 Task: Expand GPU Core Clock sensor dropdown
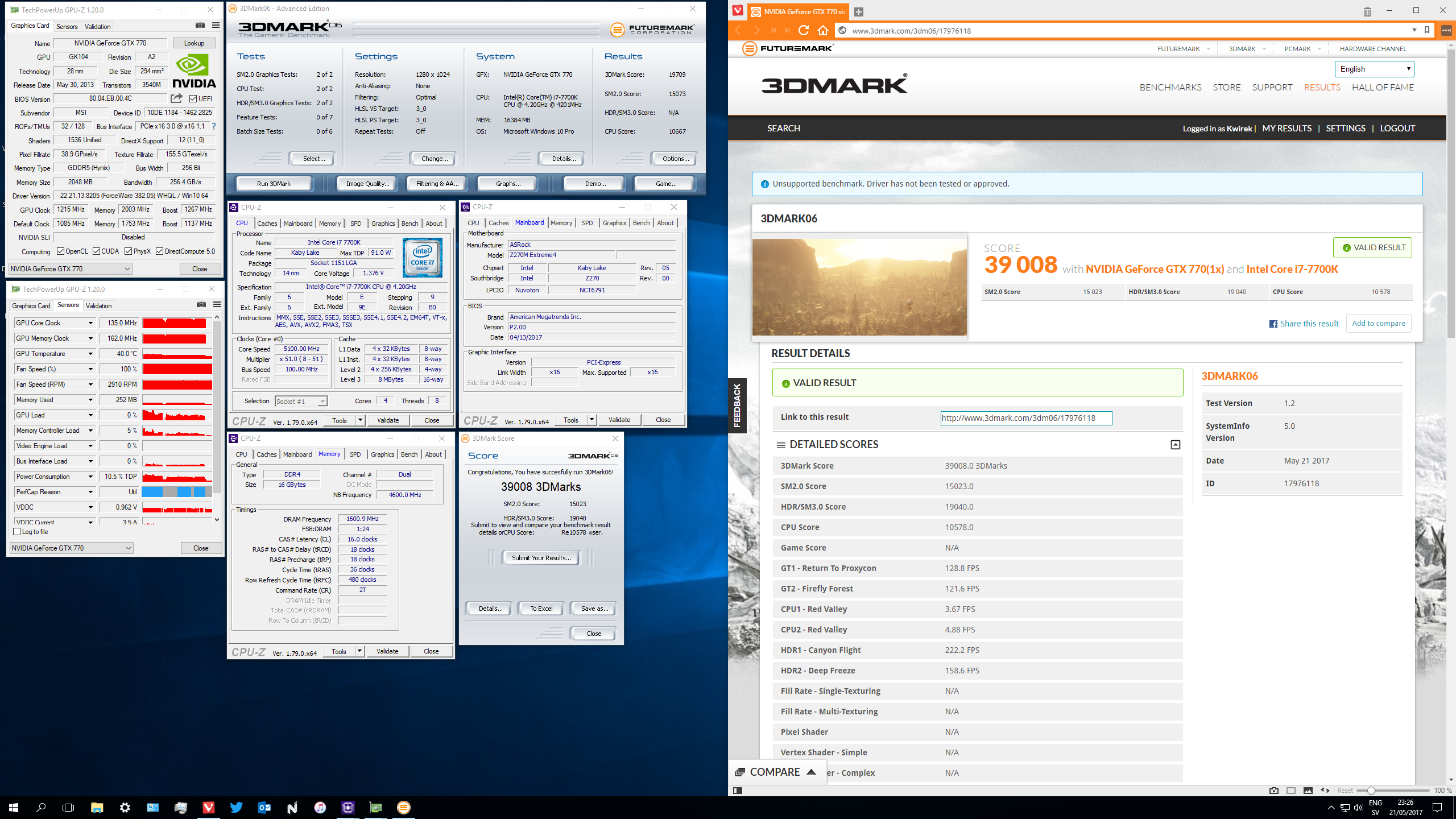pos(90,323)
